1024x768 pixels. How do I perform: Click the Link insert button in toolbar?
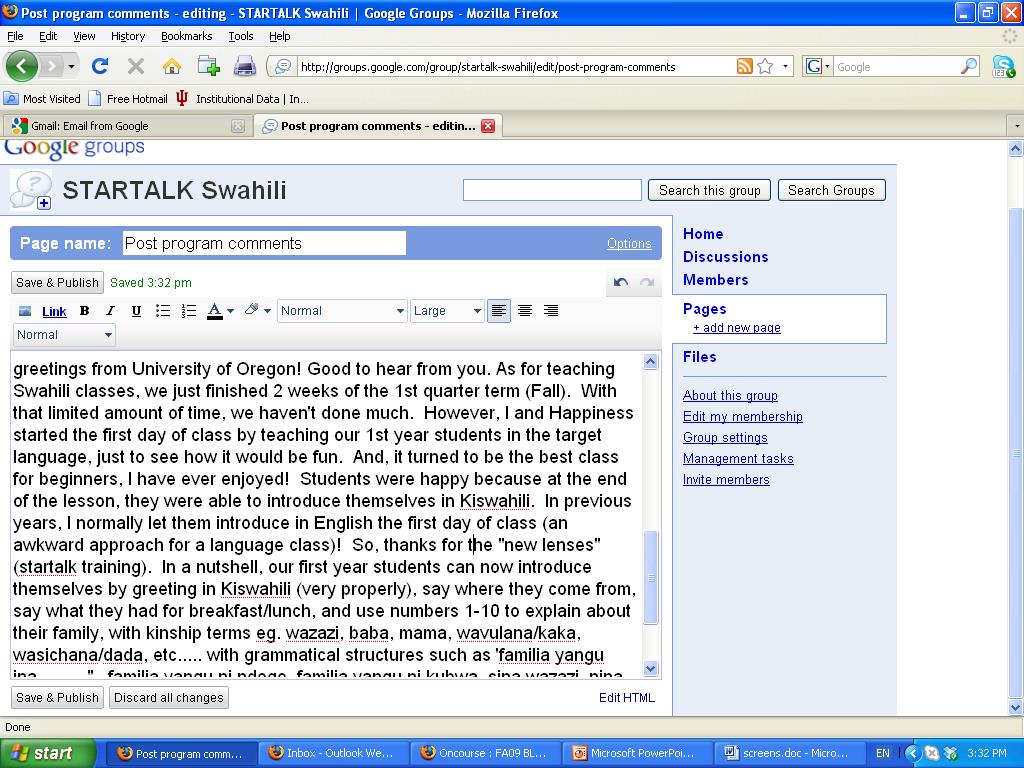[54, 312]
